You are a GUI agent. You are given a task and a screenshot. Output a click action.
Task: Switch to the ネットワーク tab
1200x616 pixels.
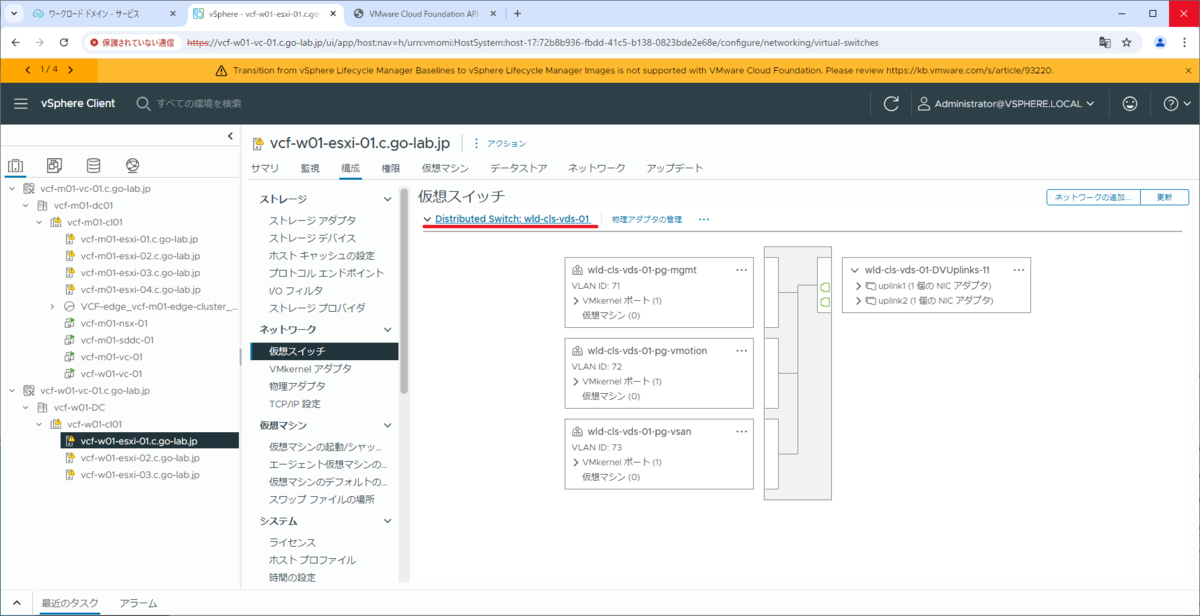(597, 168)
